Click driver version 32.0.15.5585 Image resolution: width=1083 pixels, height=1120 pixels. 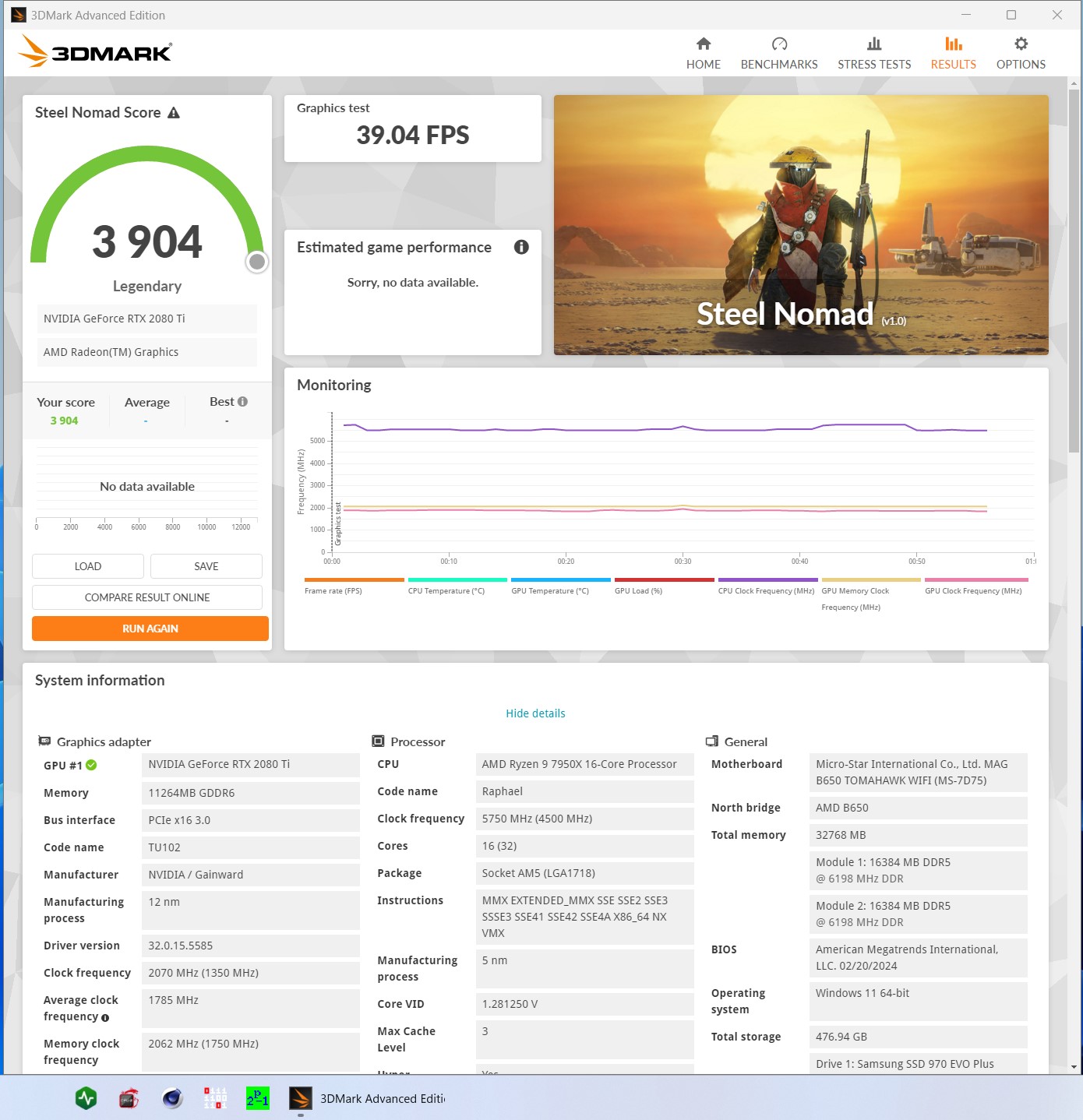pyautogui.click(x=251, y=946)
